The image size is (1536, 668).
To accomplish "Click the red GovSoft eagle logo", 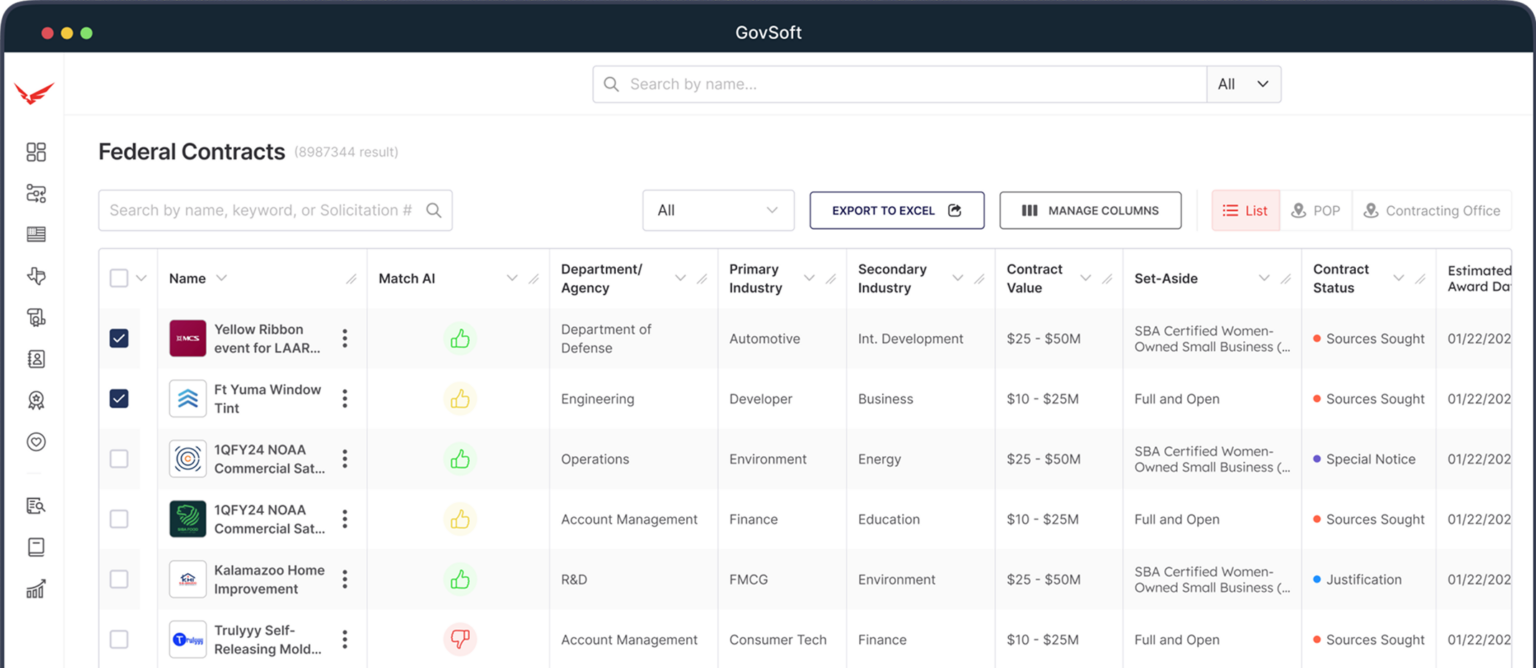I will click(x=34, y=93).
